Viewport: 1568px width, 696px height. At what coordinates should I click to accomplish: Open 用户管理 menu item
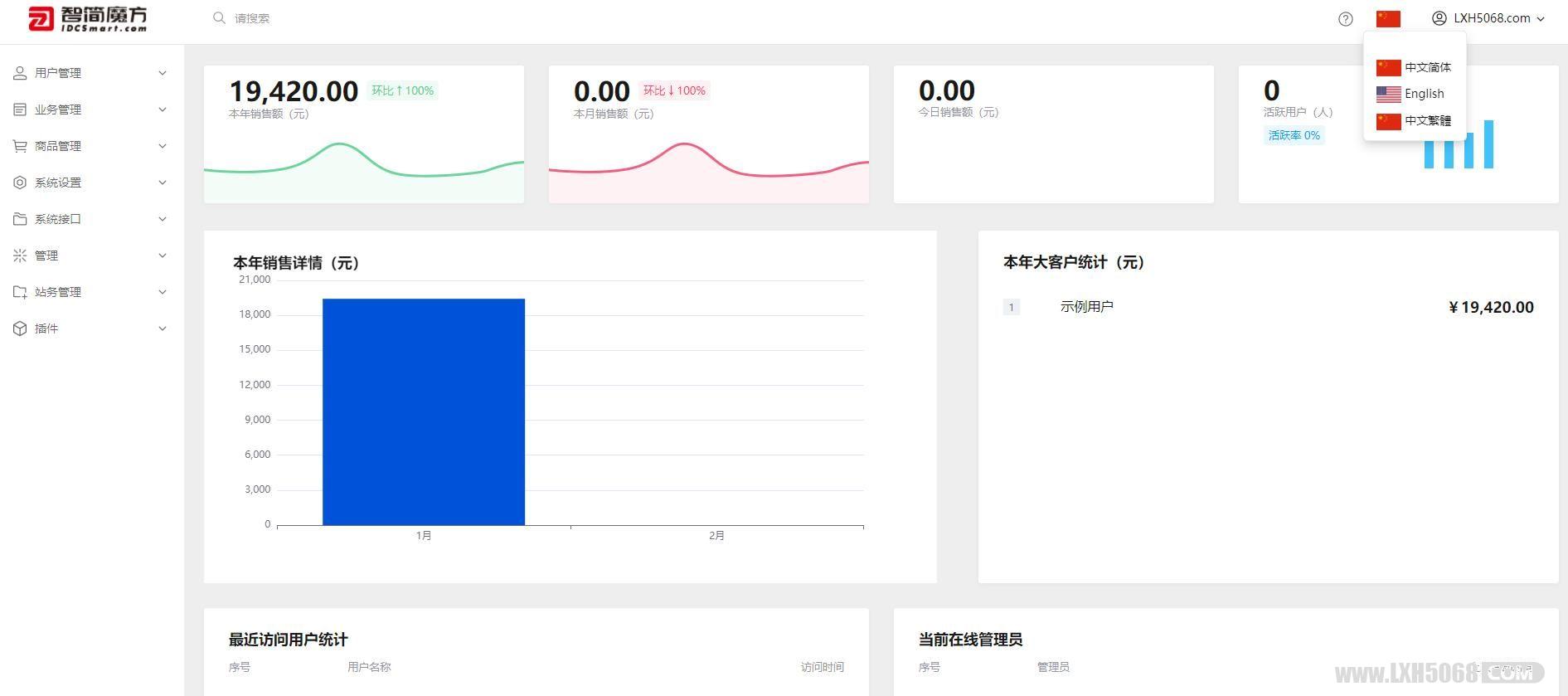click(x=91, y=73)
